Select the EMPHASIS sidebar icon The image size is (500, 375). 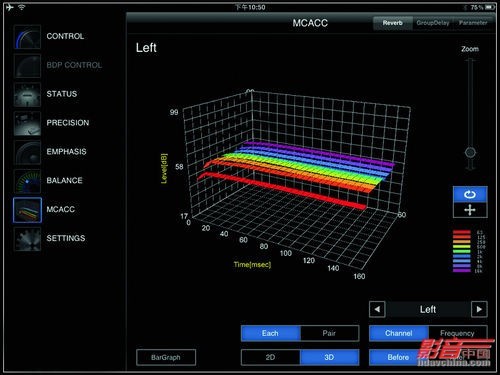point(27,152)
